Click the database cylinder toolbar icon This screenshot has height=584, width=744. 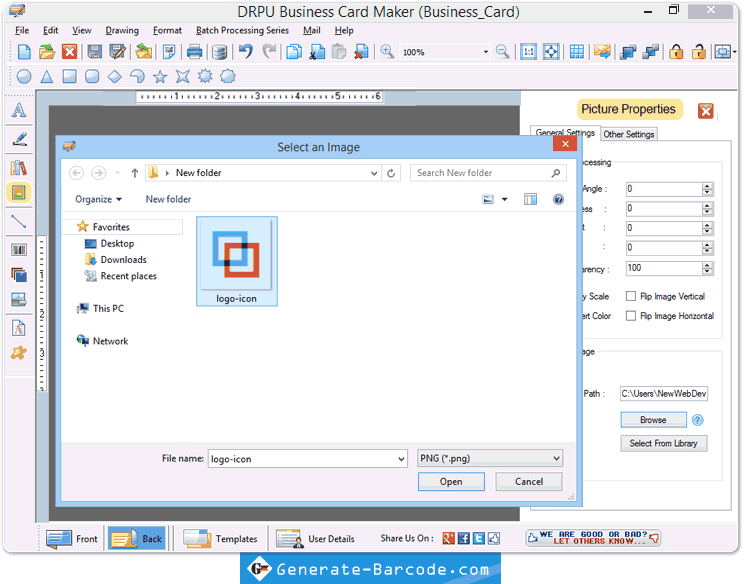tap(219, 52)
